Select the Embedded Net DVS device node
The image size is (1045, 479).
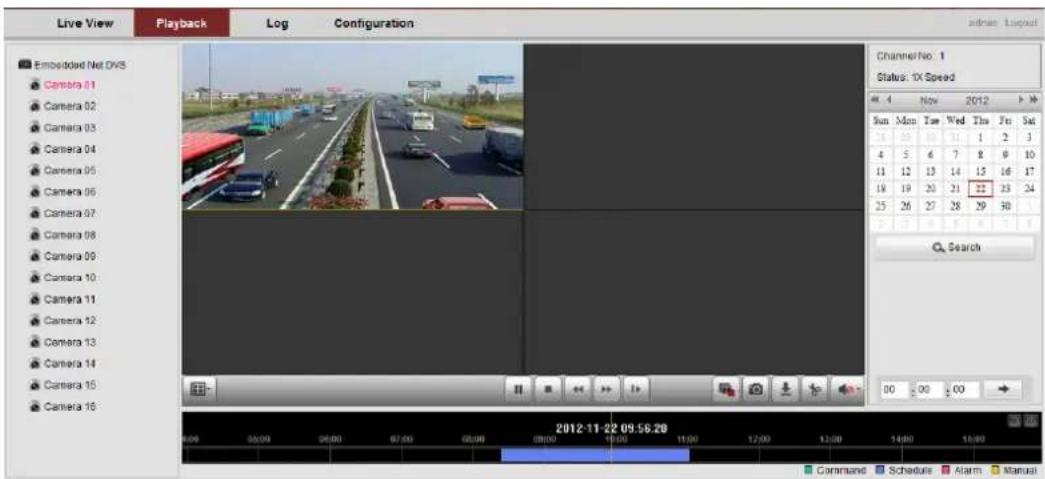pyautogui.click(x=73, y=65)
